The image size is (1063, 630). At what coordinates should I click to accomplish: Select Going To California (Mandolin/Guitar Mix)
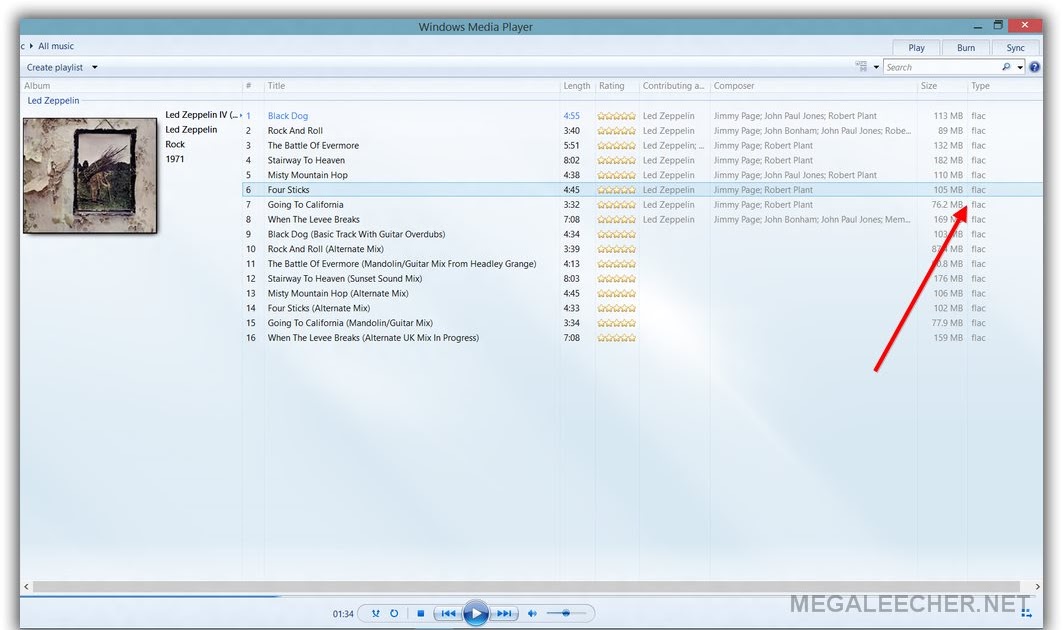tap(350, 323)
